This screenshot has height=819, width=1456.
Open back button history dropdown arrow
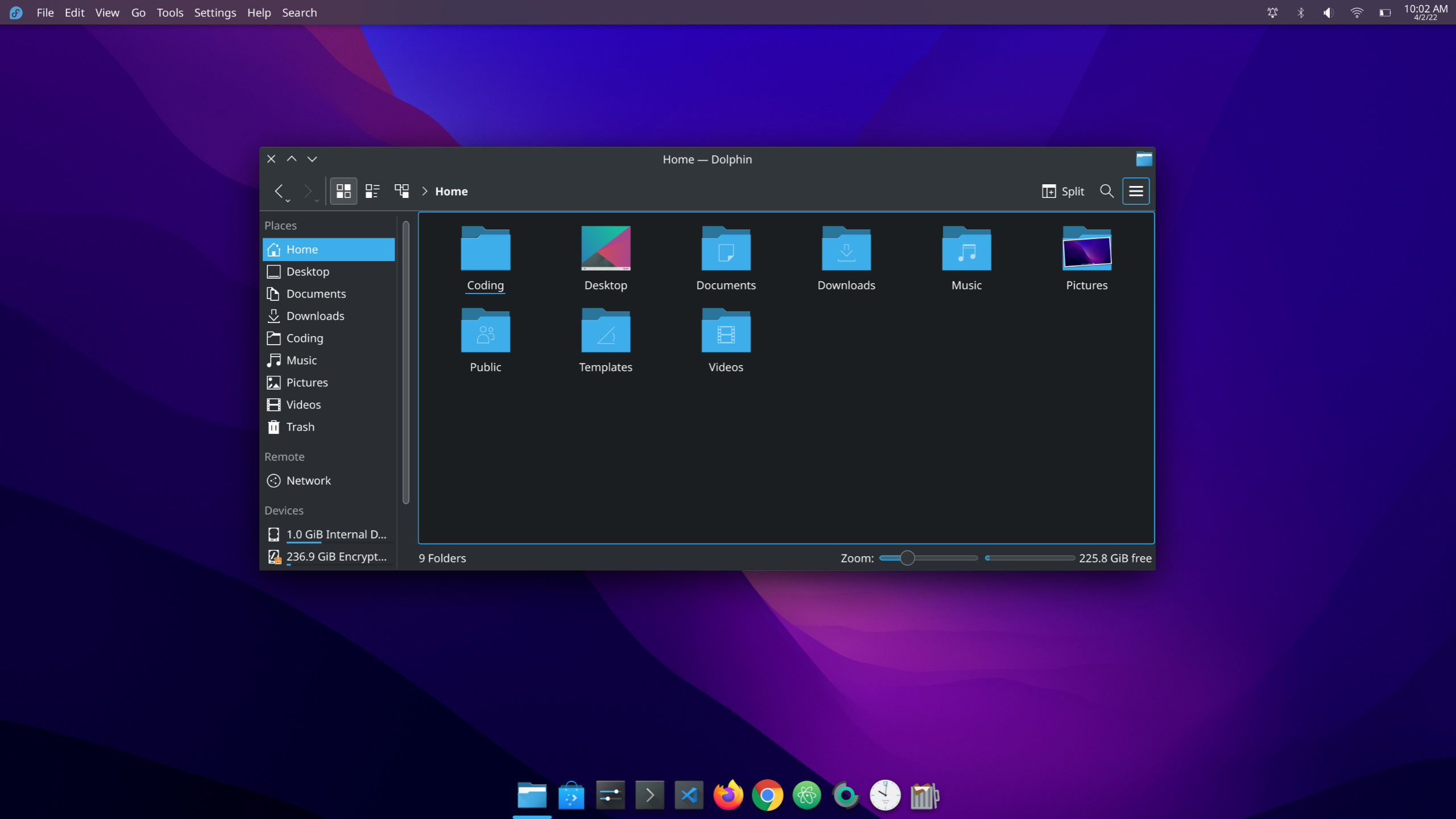click(288, 201)
